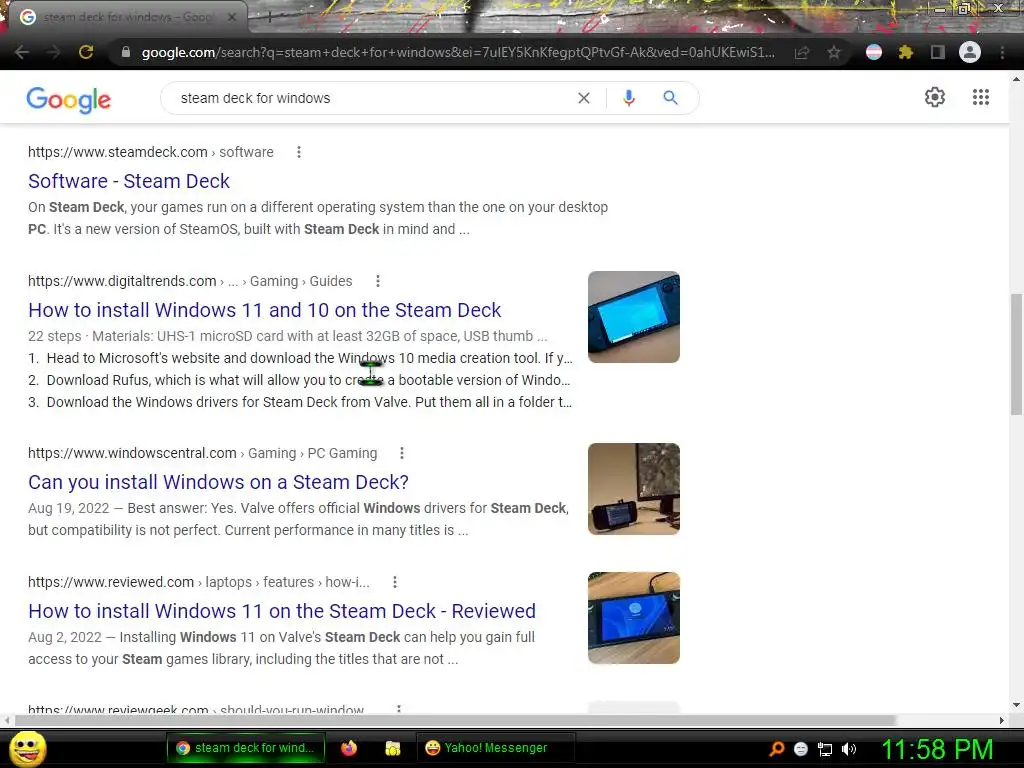Reload the Google search page
This screenshot has height=768, width=1024.
click(x=86, y=52)
